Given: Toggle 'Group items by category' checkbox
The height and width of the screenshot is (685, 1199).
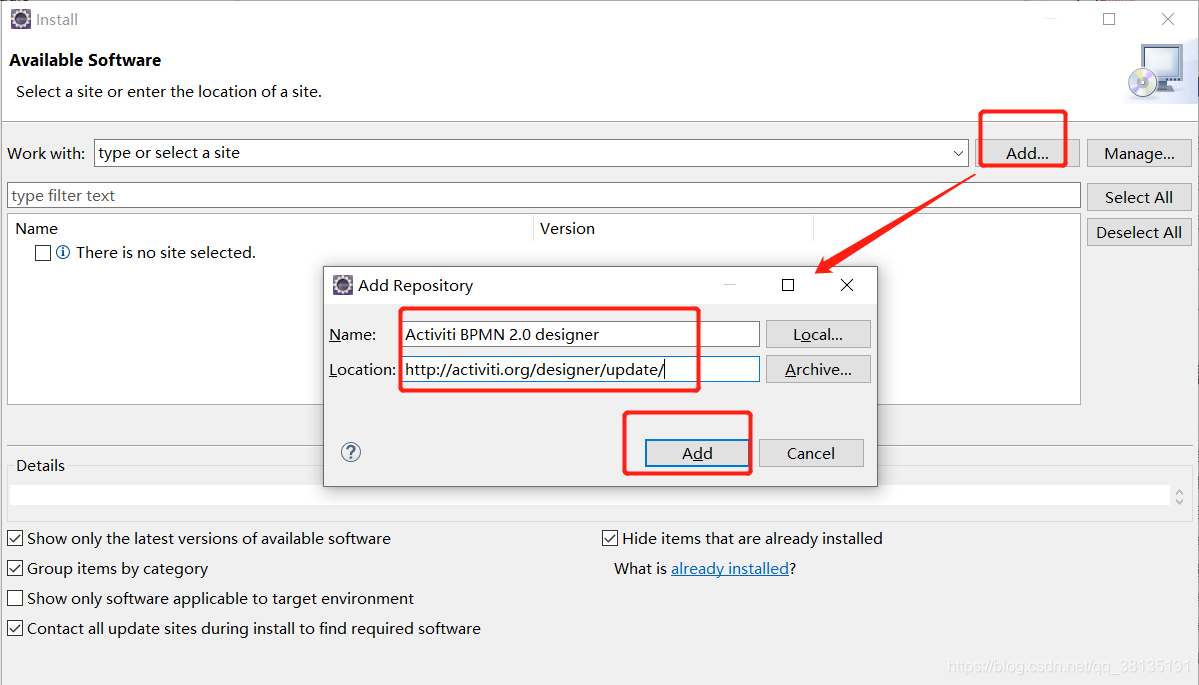Looking at the screenshot, I should [15, 568].
